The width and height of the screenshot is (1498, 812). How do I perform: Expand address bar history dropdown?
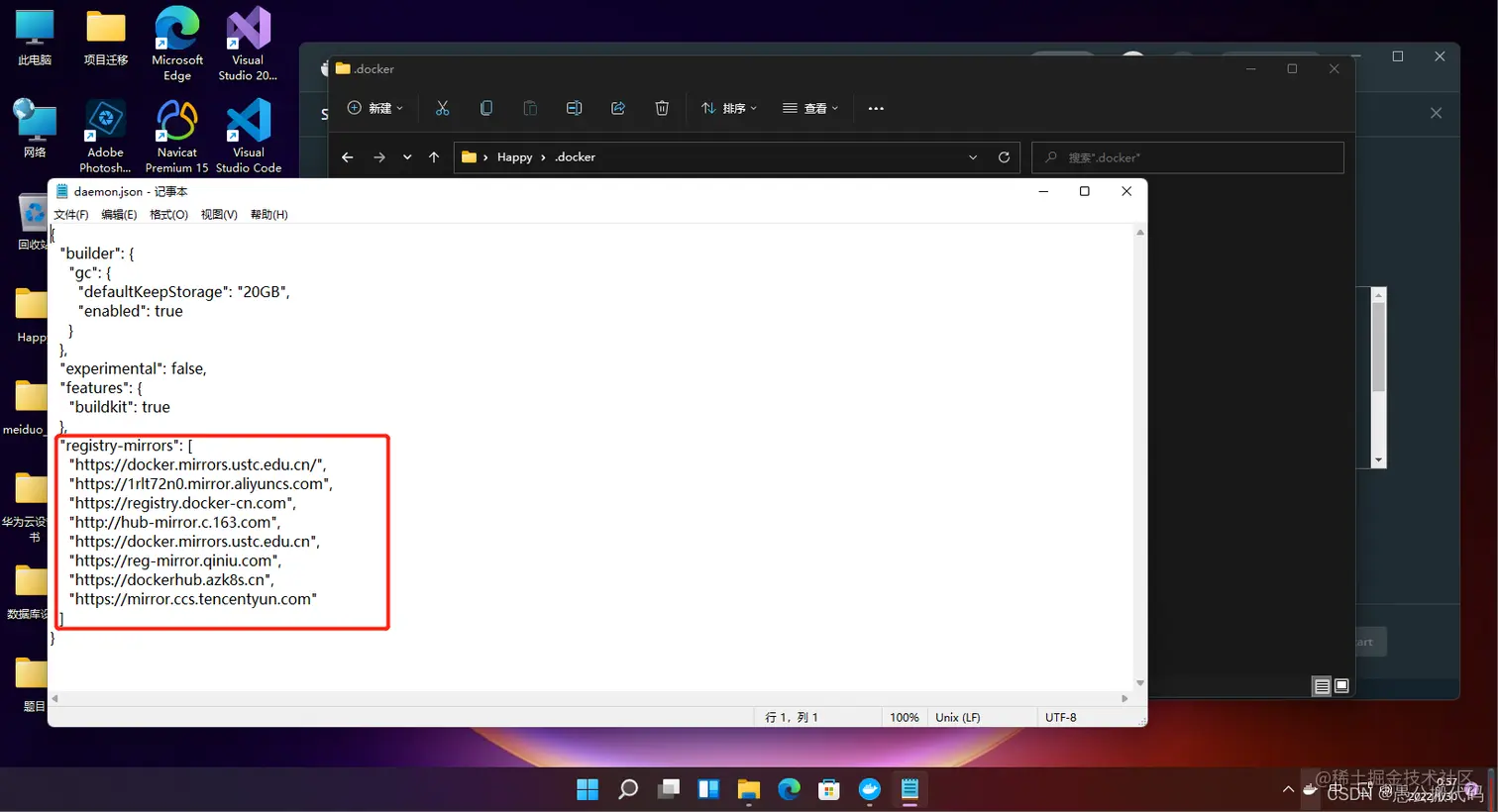973,157
